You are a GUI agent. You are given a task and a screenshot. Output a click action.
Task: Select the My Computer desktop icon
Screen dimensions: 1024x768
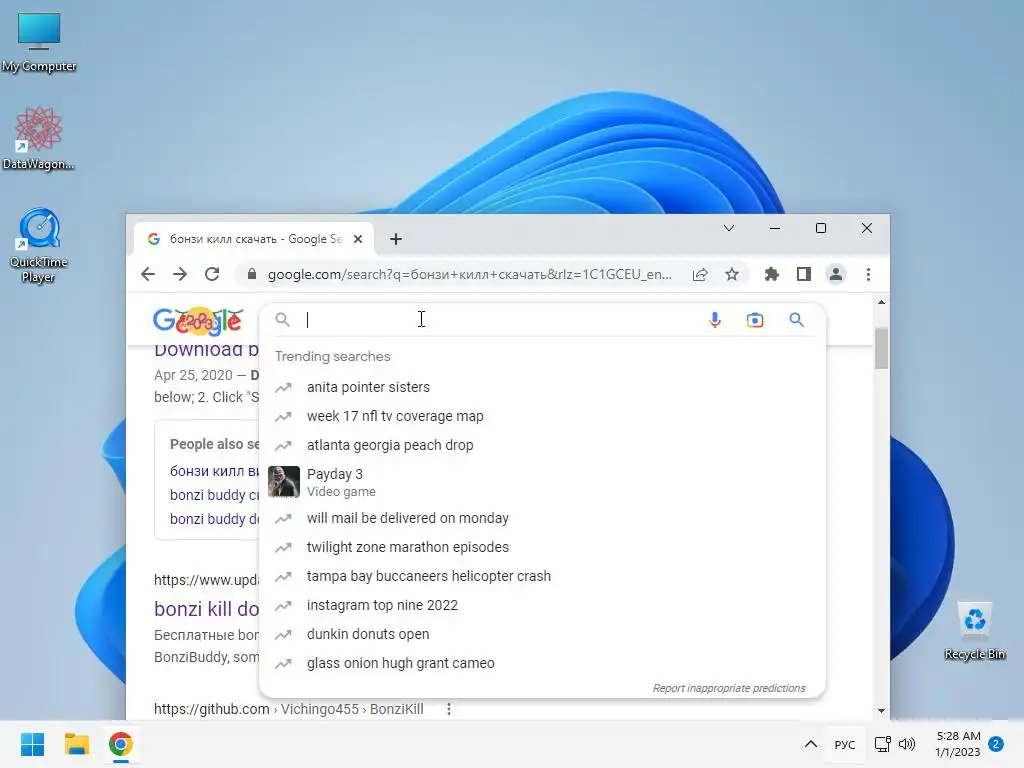coord(39,42)
